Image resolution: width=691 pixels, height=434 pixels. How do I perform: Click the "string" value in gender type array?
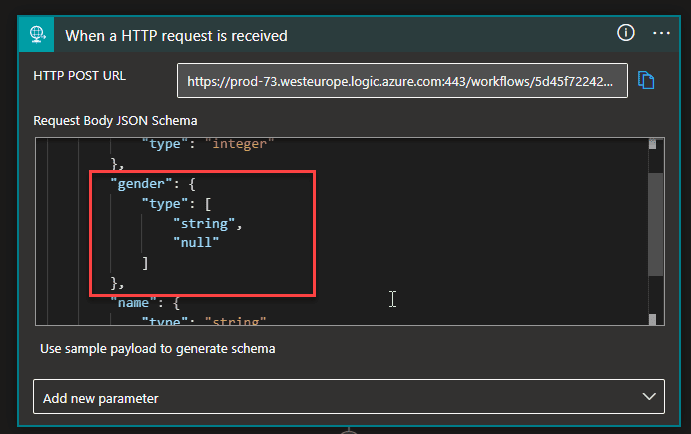tap(207, 223)
